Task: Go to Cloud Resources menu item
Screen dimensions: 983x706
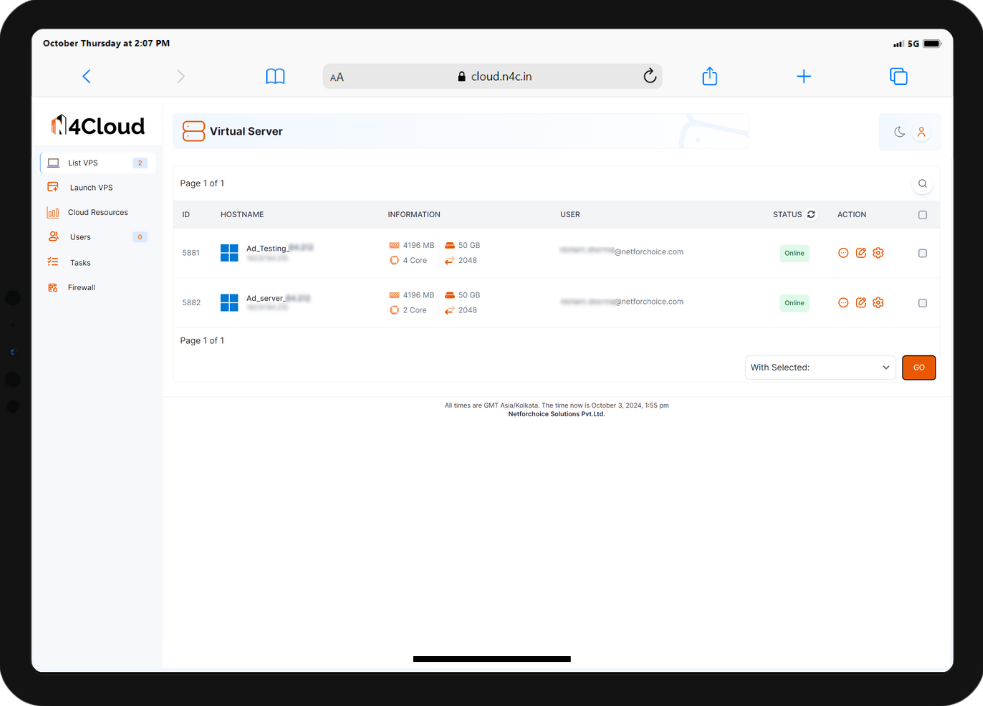Action: tap(97, 213)
